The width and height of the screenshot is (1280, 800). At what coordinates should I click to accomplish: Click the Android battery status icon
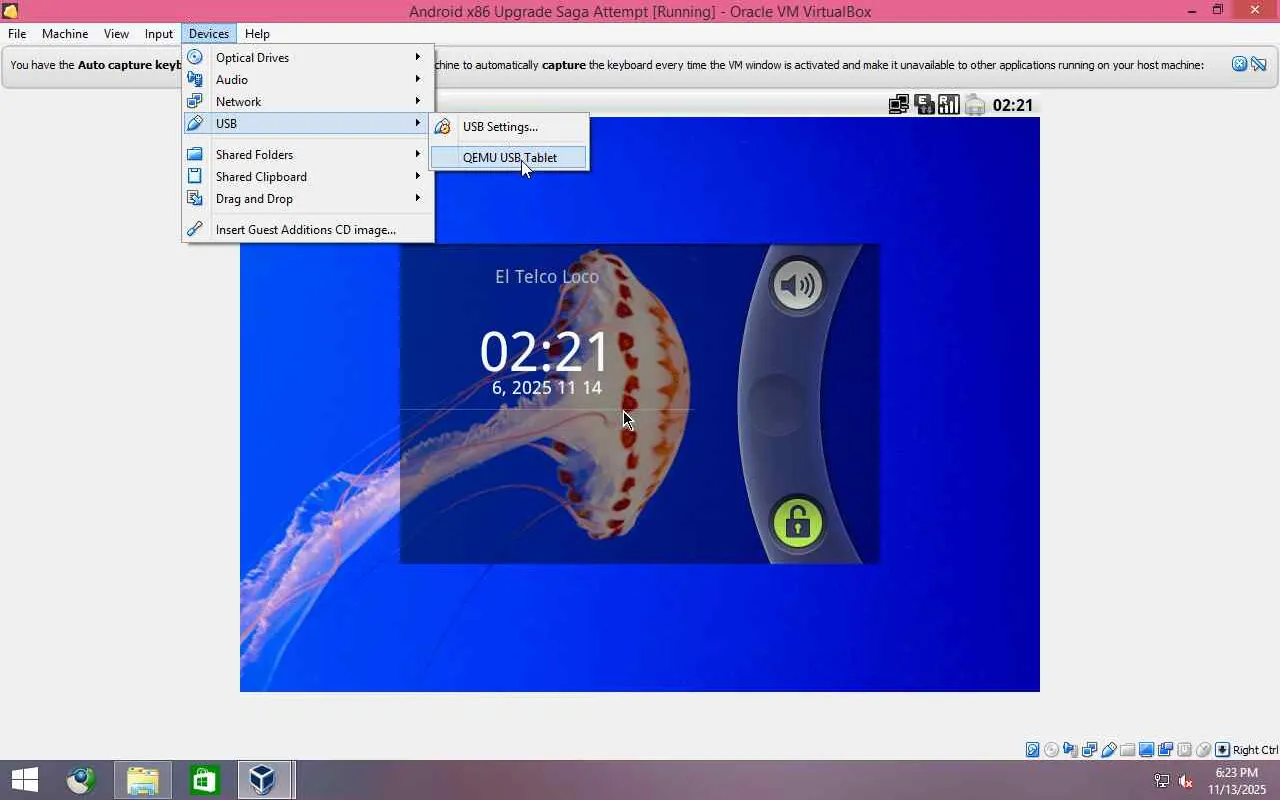coord(975,105)
